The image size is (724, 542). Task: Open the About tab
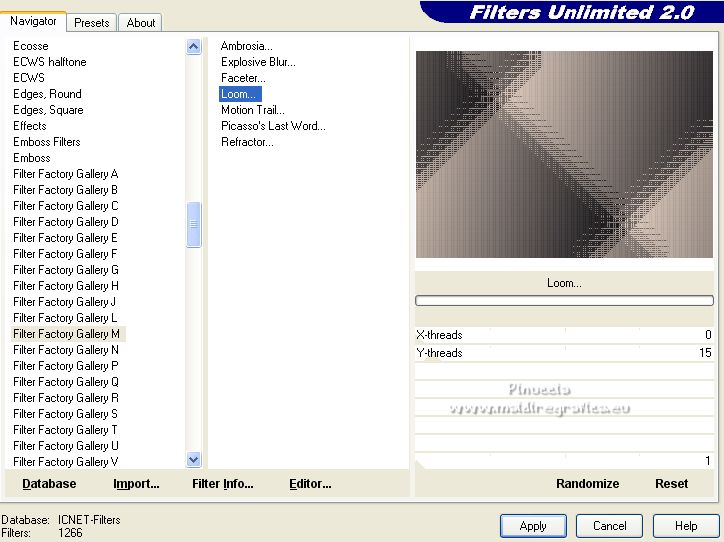140,23
